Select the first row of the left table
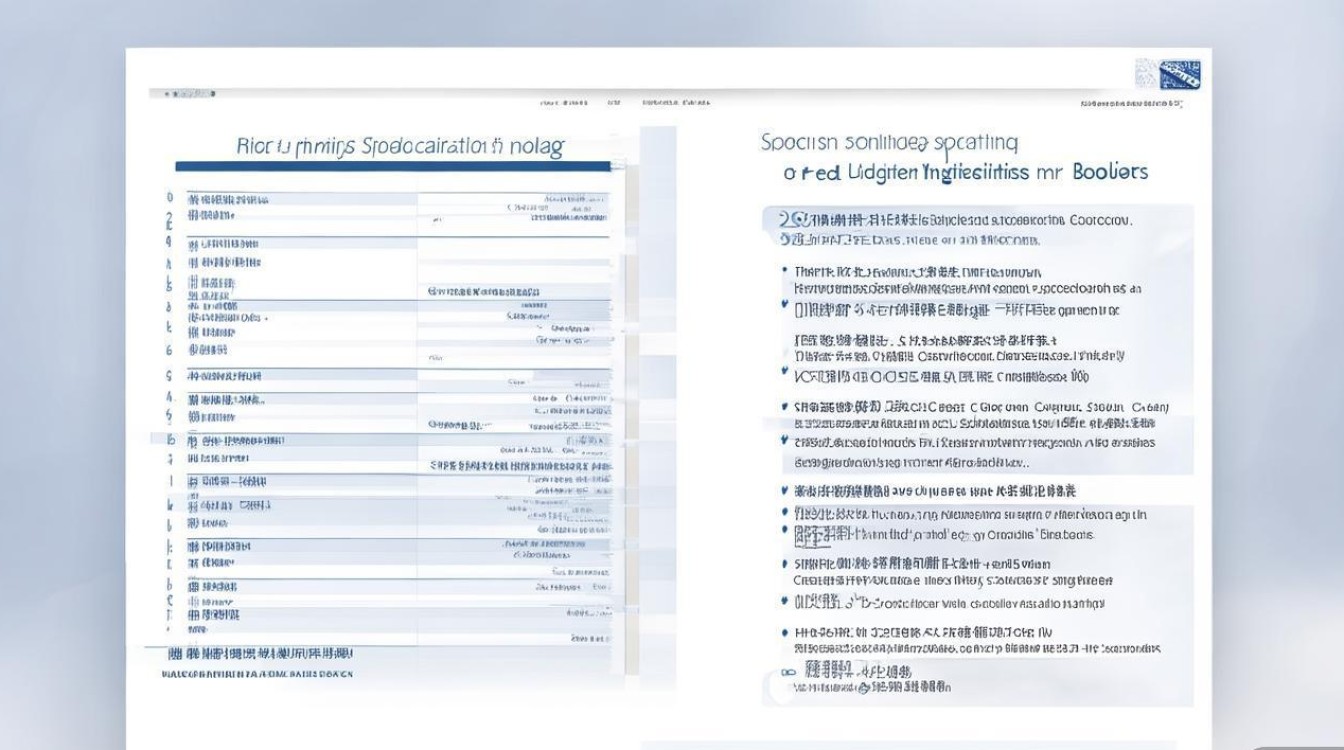The width and height of the screenshot is (1344, 750). coord(390,199)
